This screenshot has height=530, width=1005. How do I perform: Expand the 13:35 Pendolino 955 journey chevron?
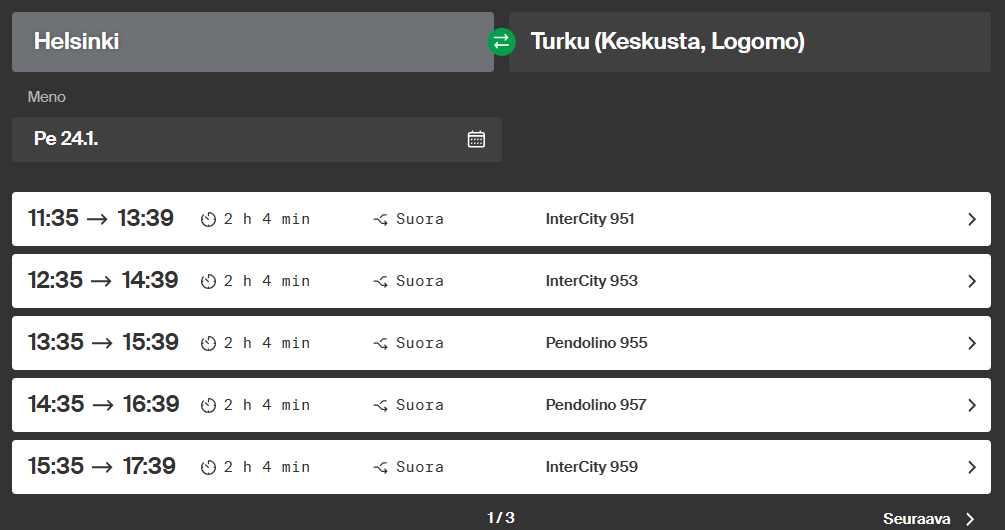pos(971,343)
